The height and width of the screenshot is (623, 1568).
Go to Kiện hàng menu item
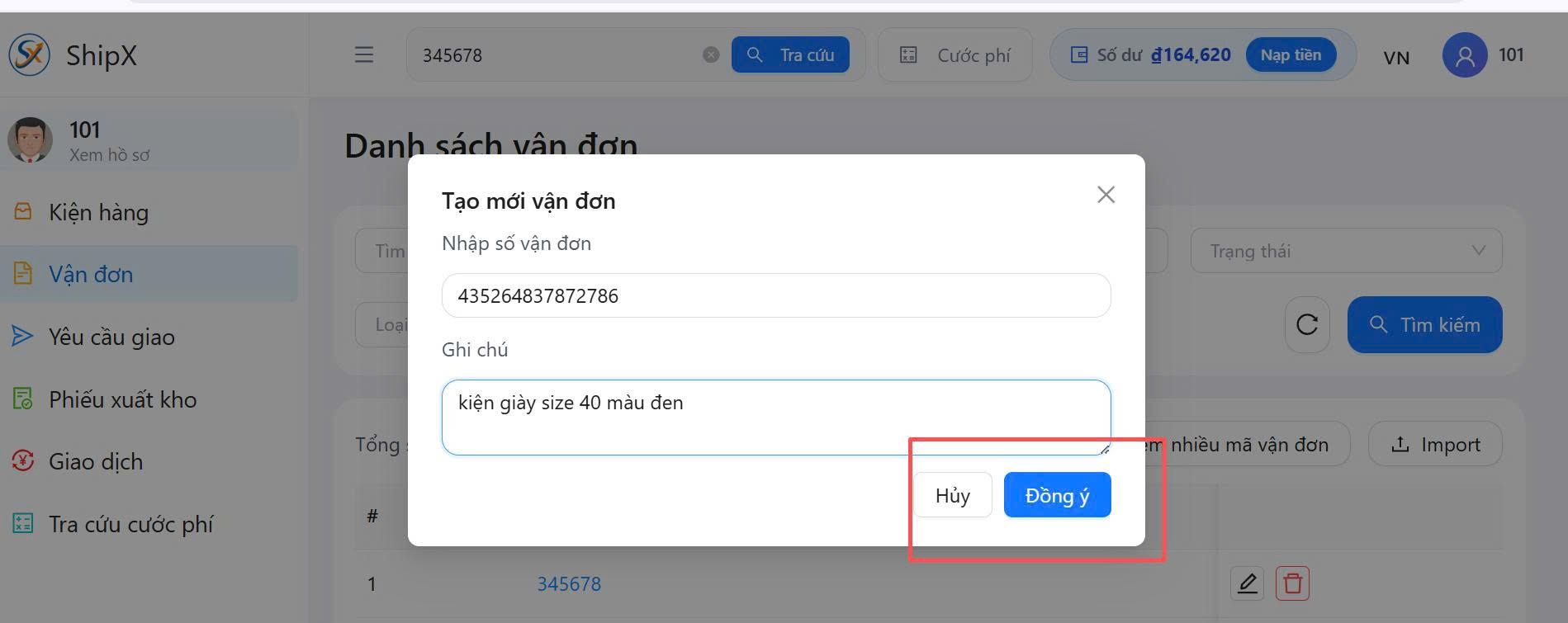(149, 212)
